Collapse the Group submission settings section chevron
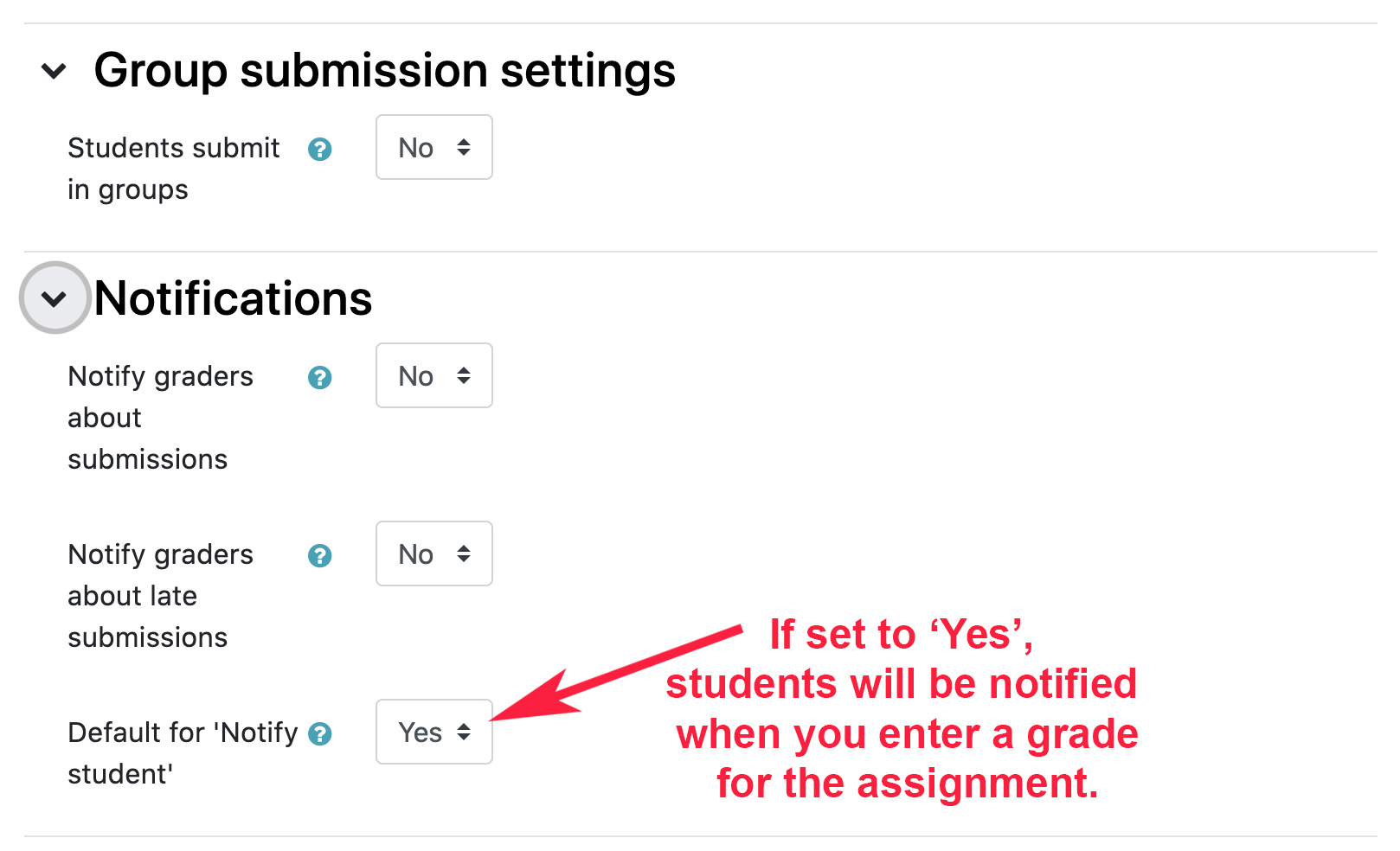This screenshot has width=1400, height=851. pyautogui.click(x=55, y=71)
